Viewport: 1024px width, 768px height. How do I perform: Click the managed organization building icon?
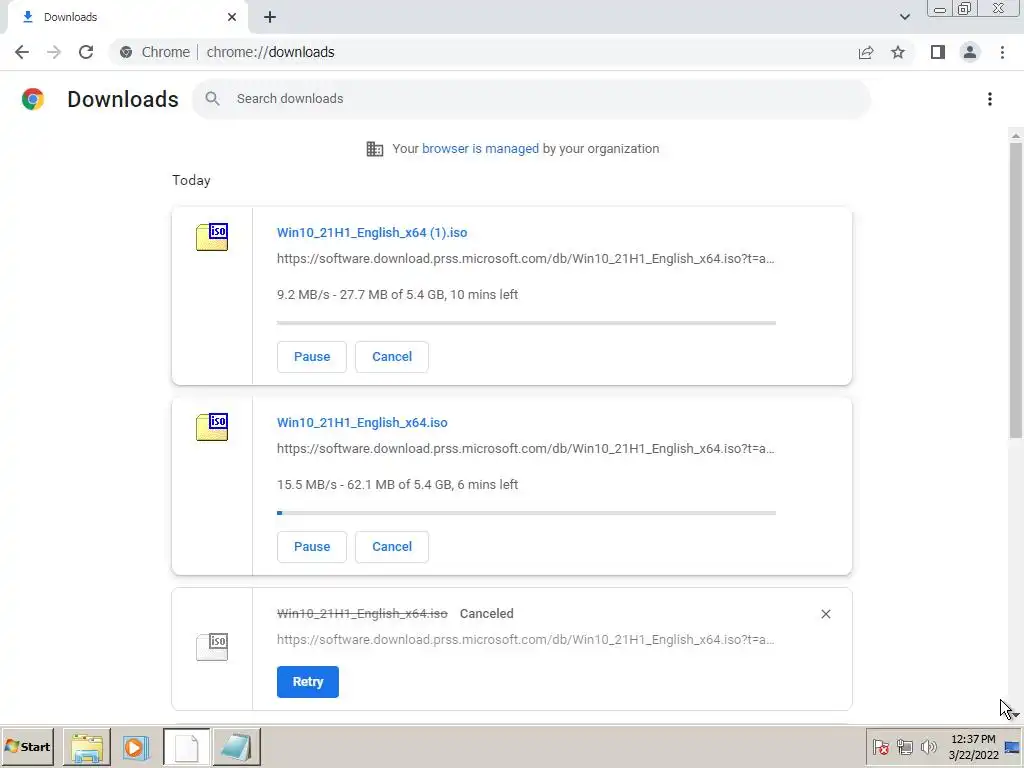coord(375,149)
